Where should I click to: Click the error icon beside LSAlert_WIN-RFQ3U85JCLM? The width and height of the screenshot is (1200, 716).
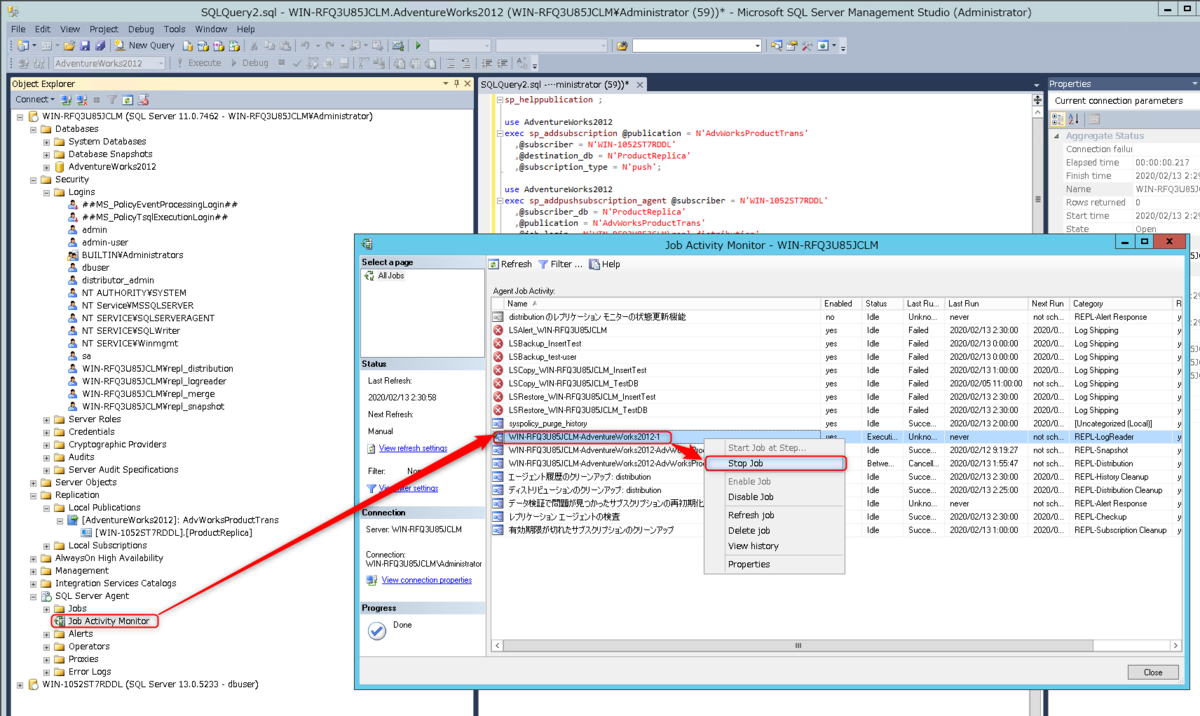499,330
